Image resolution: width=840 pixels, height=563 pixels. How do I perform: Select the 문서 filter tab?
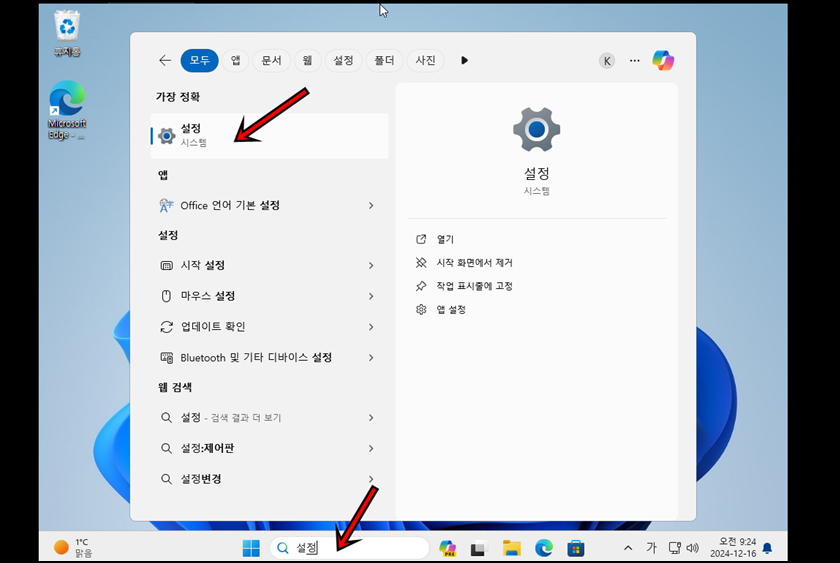(x=271, y=61)
